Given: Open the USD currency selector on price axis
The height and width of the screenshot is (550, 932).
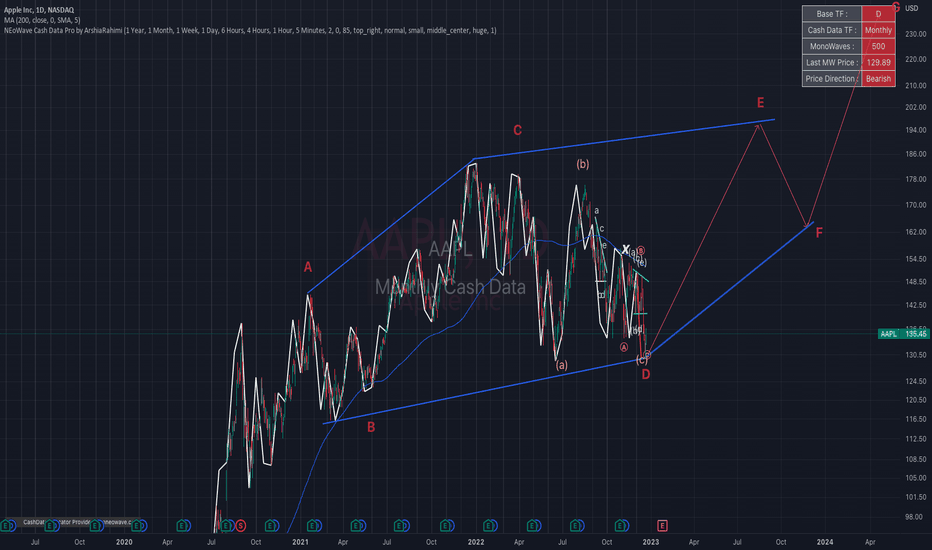Looking at the screenshot, I should tap(911, 8).
